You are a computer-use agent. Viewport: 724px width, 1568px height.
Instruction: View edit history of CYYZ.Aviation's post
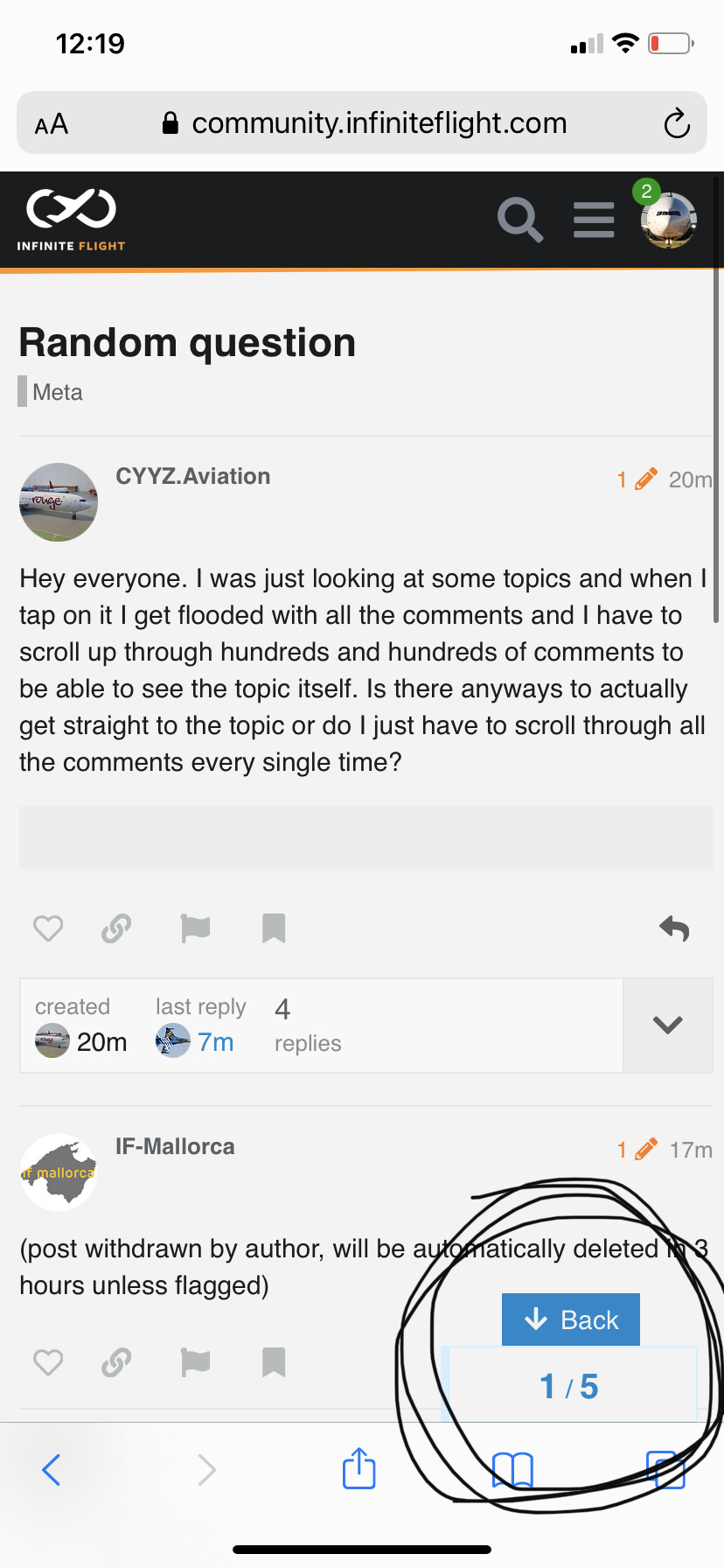pos(637,479)
